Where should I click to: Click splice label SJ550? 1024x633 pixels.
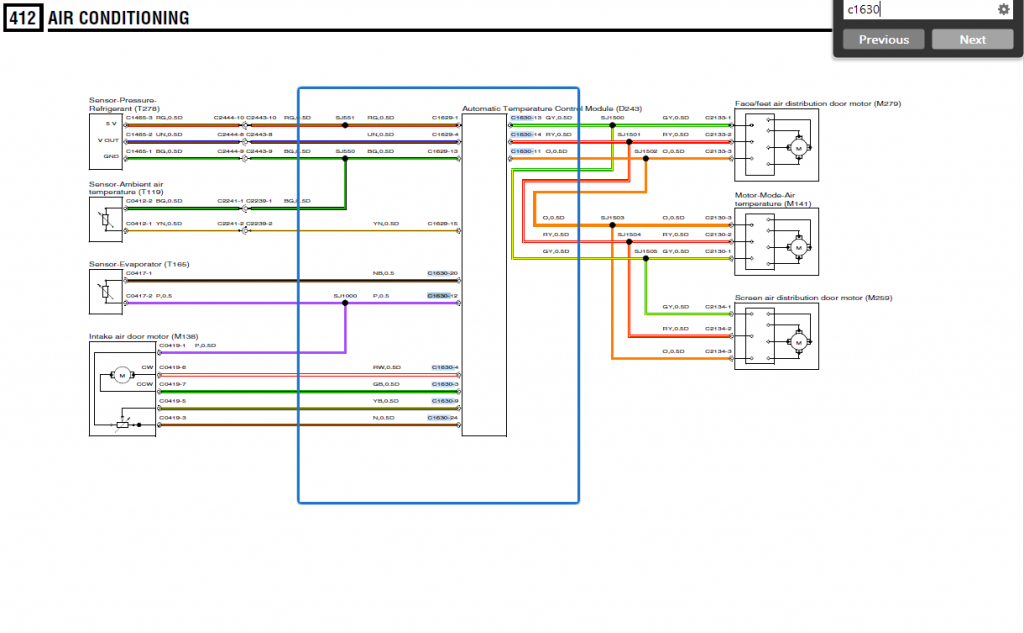pos(345,151)
